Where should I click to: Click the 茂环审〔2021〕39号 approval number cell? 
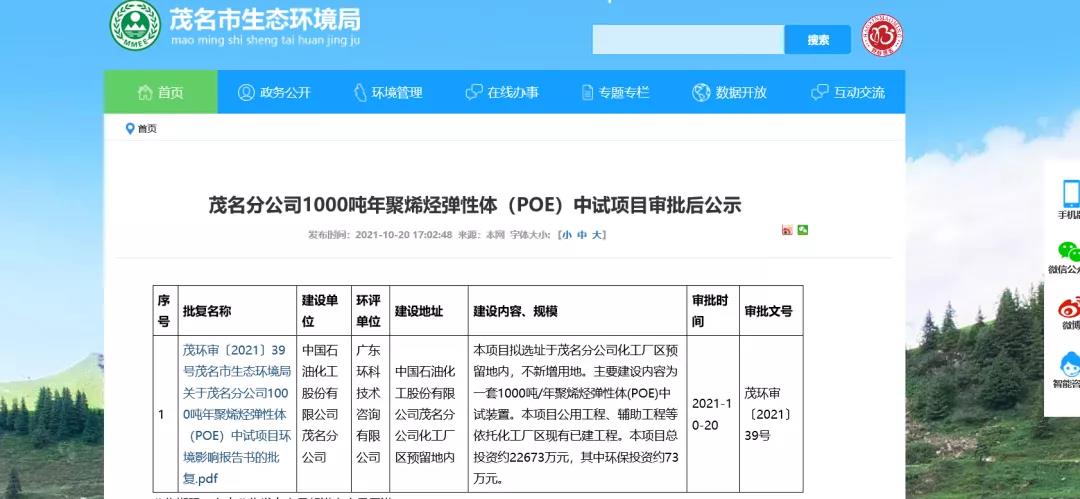click(771, 414)
